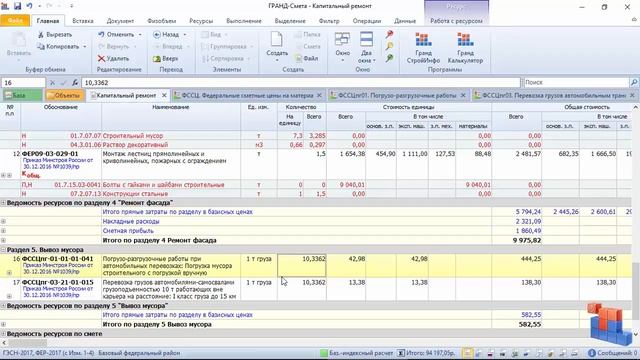Open the Назад dropdown arrow
This screenshot has height=360, width=640.
tap(185, 35)
